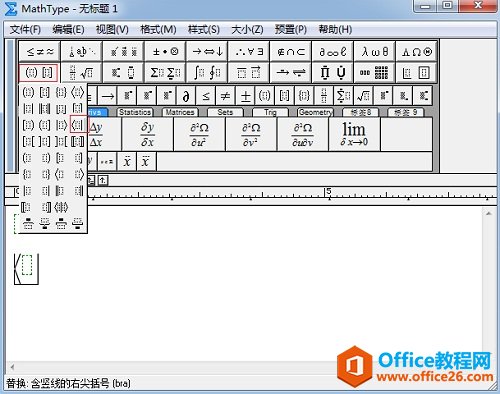500x394 pixels.
Task: Select the ket template |□⟩ in palette
Action: tap(61, 125)
